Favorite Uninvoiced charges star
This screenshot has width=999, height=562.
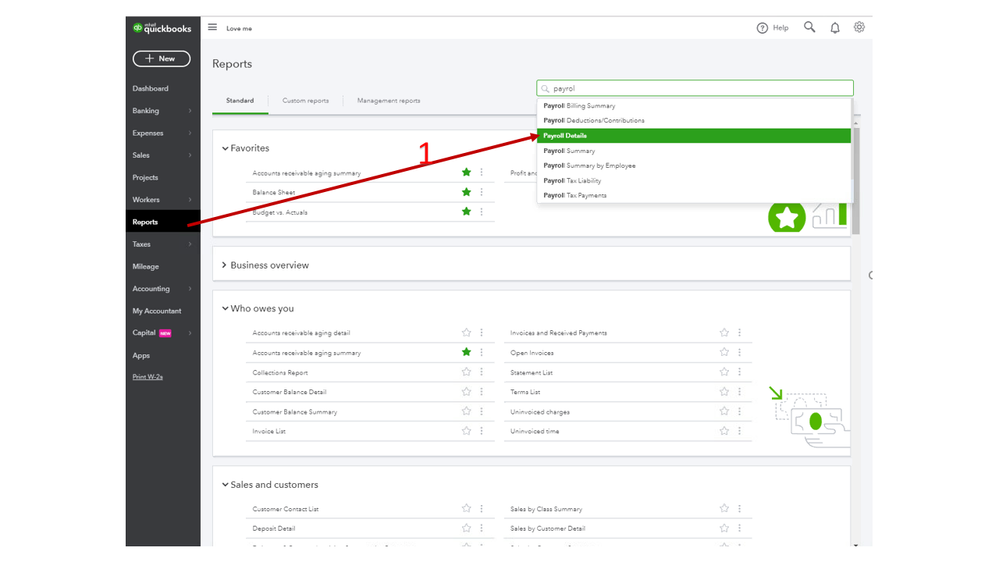point(724,412)
